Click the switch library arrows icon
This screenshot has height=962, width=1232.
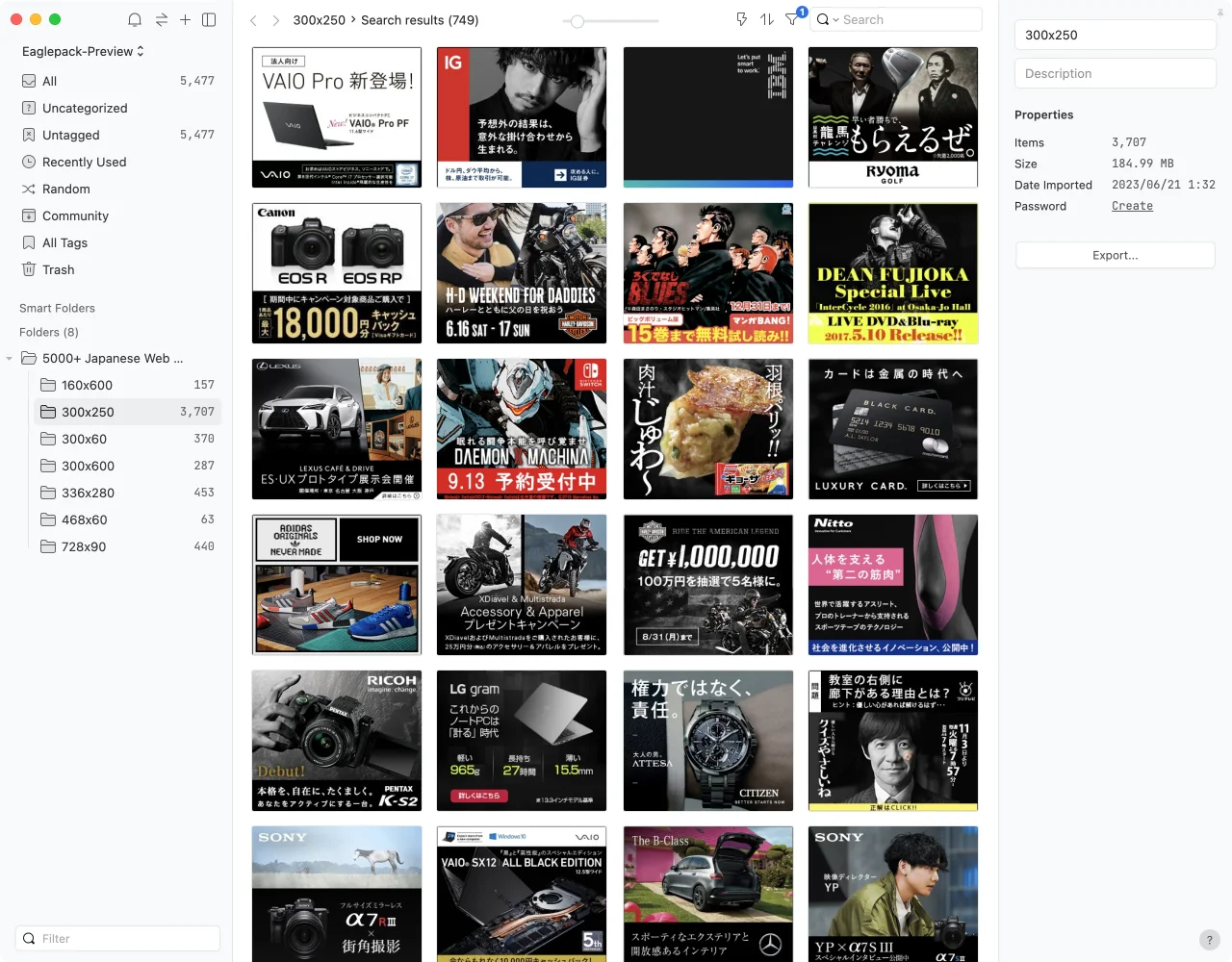(161, 19)
